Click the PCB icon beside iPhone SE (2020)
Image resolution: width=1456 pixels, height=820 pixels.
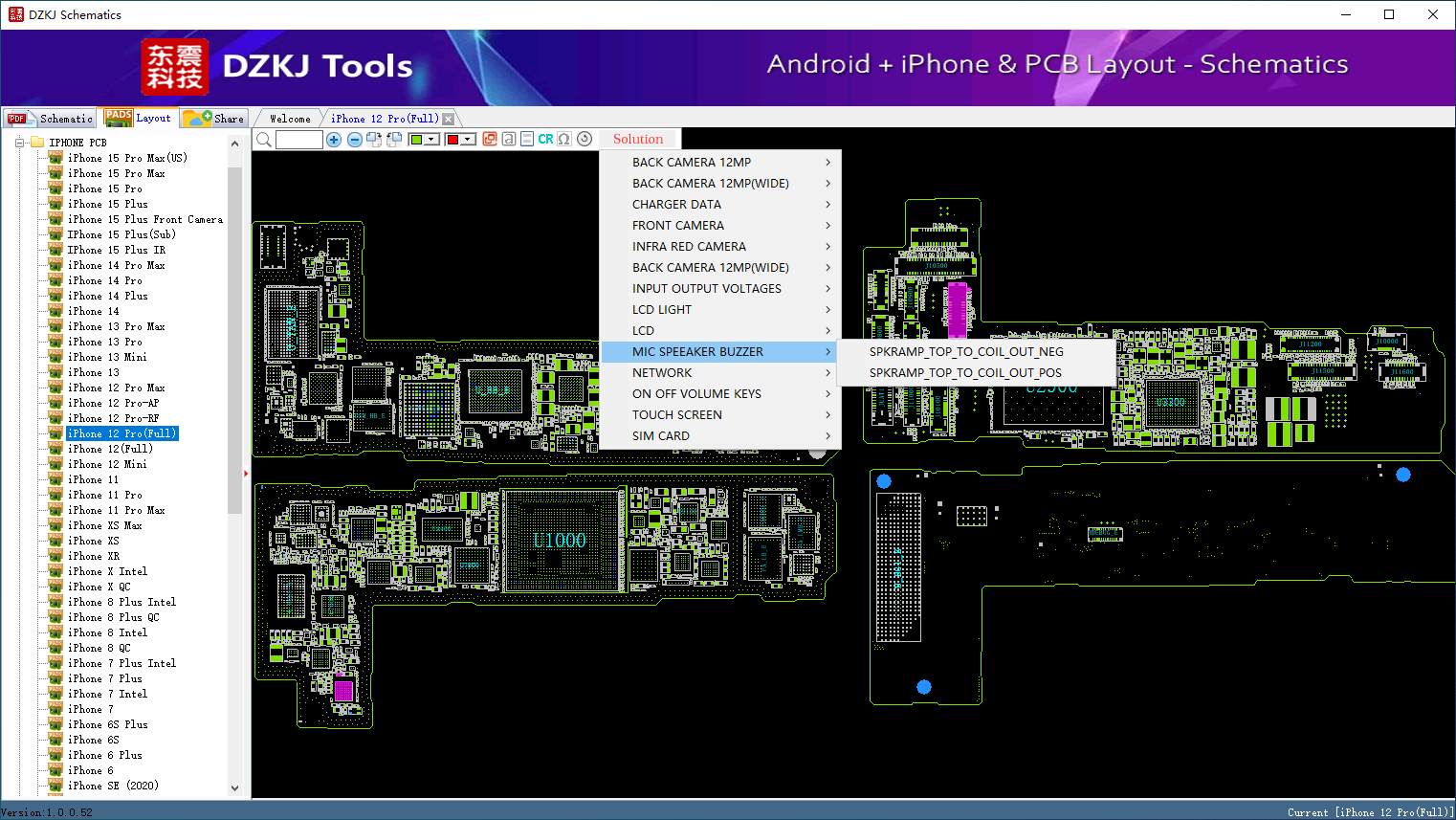(55, 786)
